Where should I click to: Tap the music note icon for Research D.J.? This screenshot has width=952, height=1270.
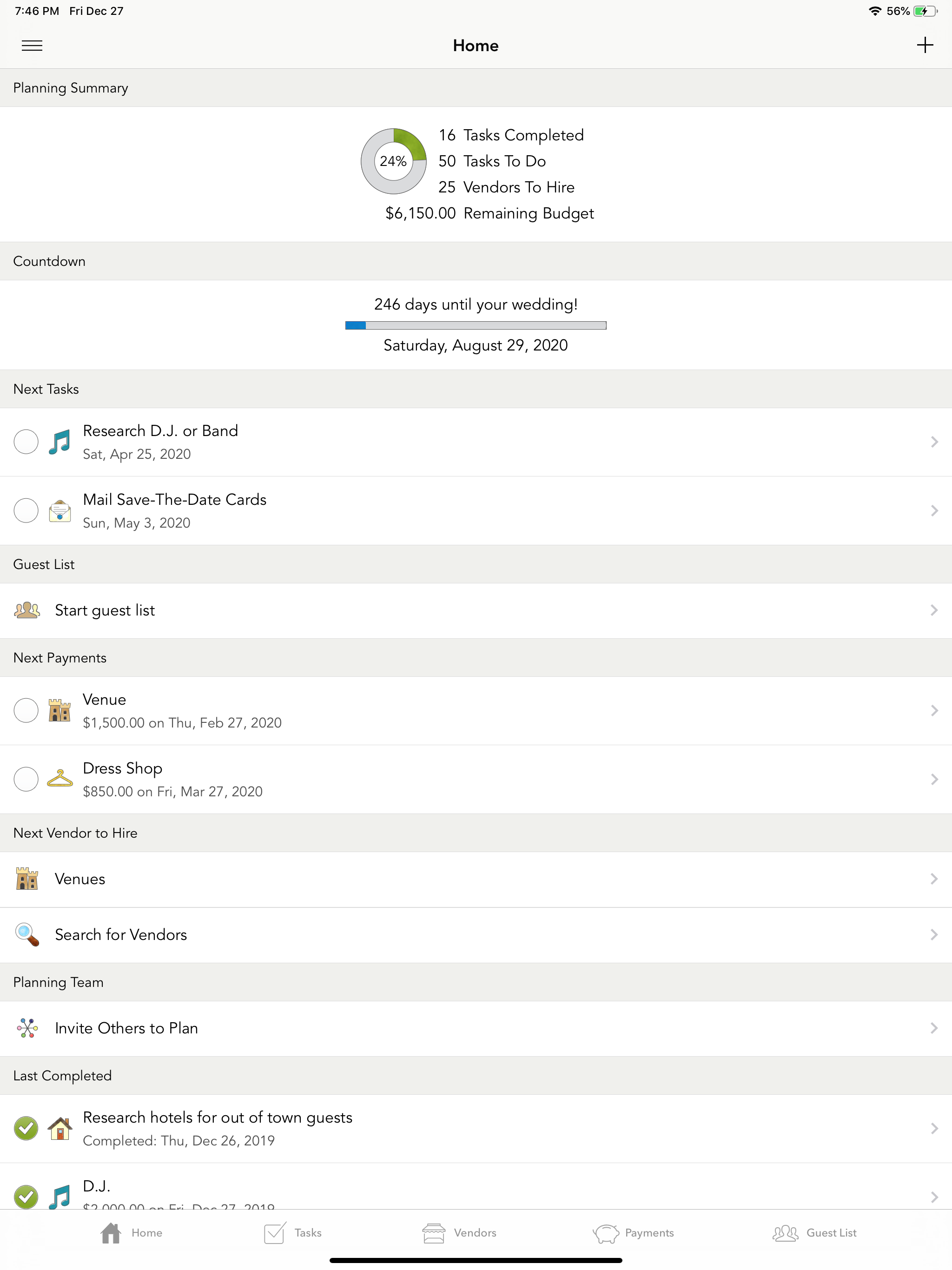pos(59,442)
